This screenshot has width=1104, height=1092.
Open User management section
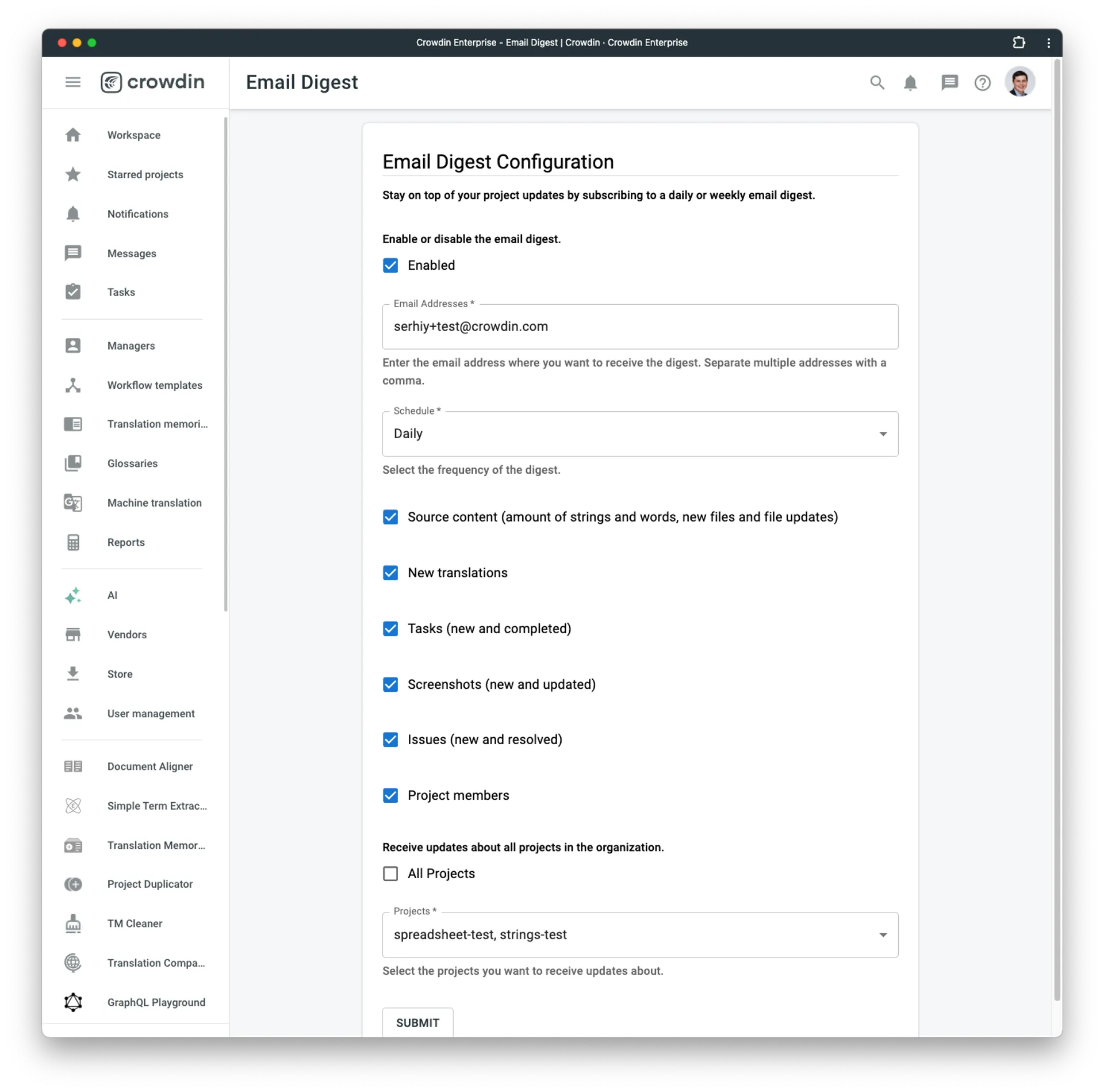(x=151, y=713)
